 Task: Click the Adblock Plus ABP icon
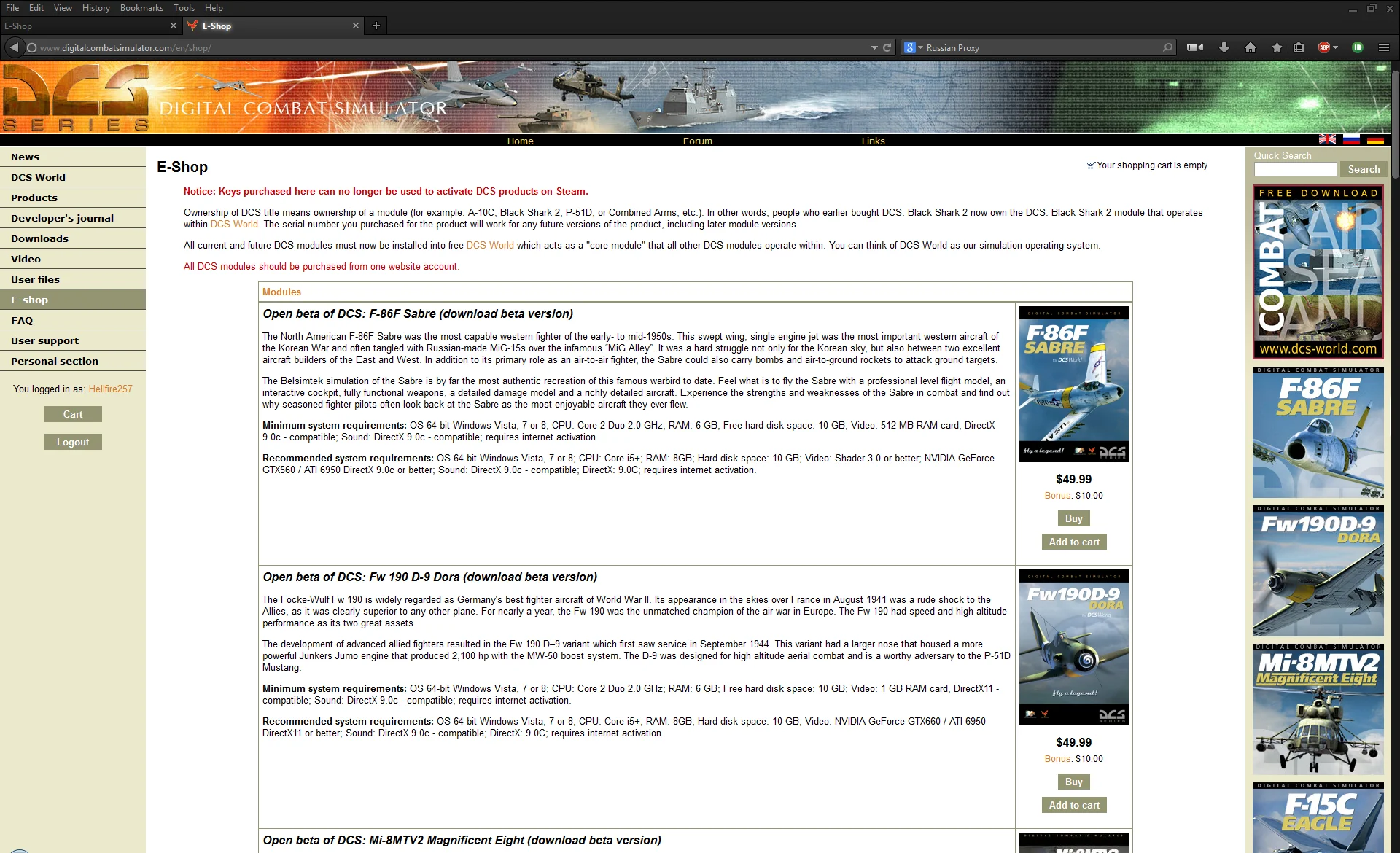coord(1324,47)
